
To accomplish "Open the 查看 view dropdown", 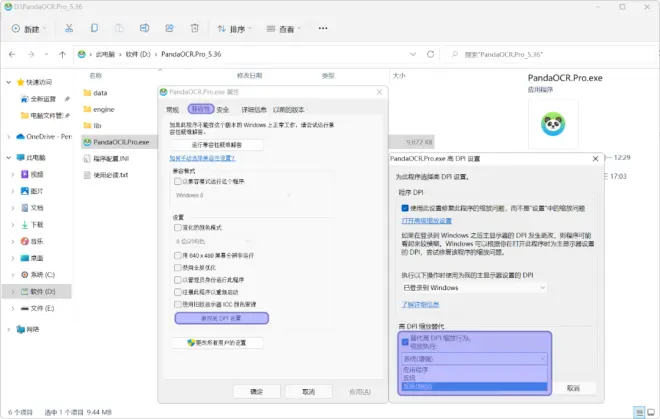I will pos(284,29).
